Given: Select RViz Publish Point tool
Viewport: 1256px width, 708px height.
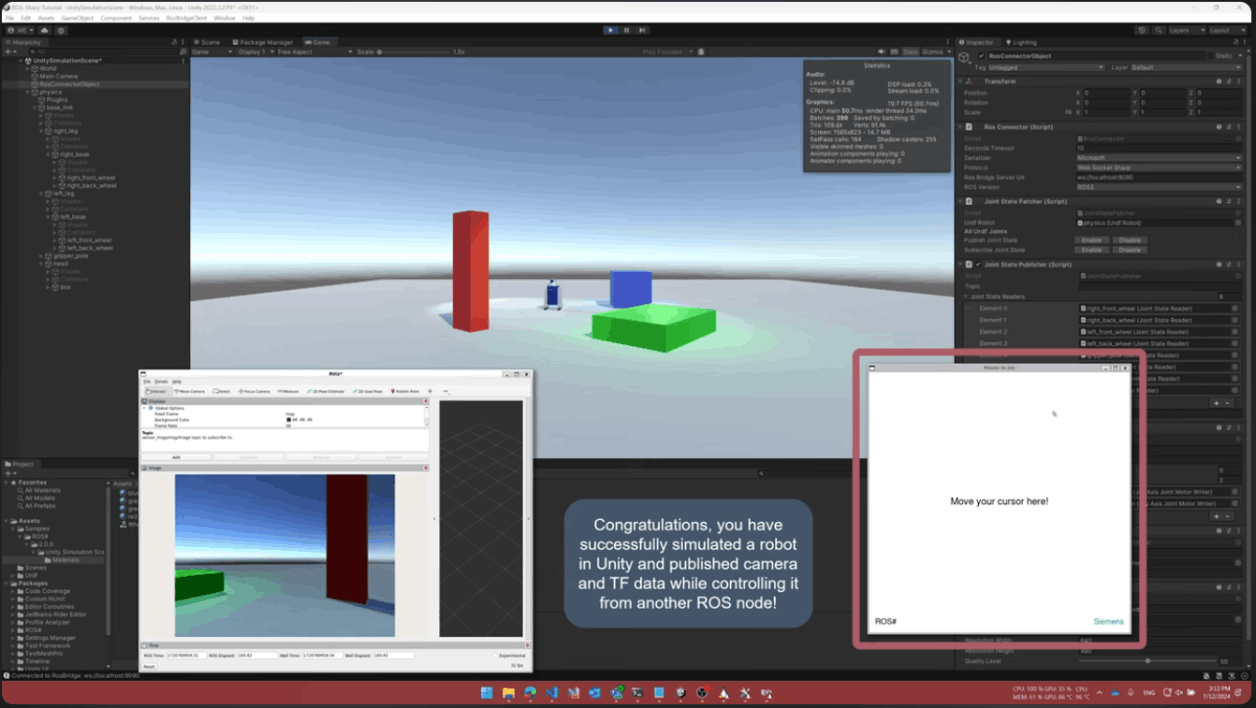Looking at the screenshot, I should (x=405, y=391).
